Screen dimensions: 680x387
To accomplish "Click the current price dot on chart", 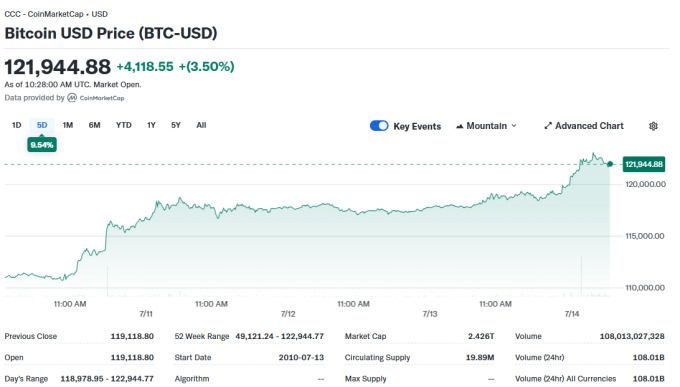I will [x=610, y=164].
